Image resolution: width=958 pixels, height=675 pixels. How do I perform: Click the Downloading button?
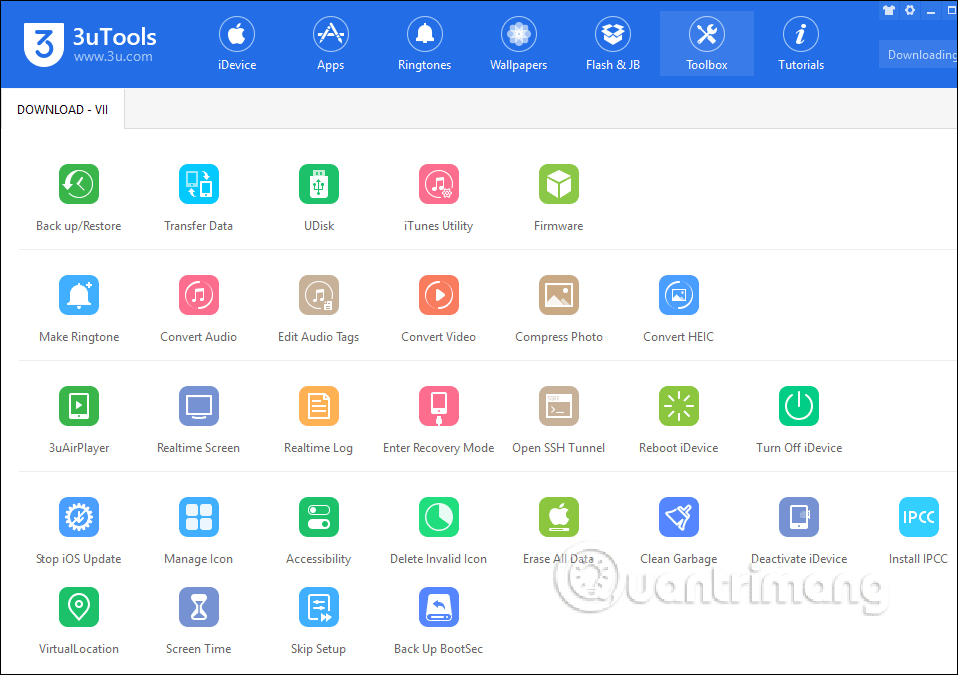pos(919,54)
